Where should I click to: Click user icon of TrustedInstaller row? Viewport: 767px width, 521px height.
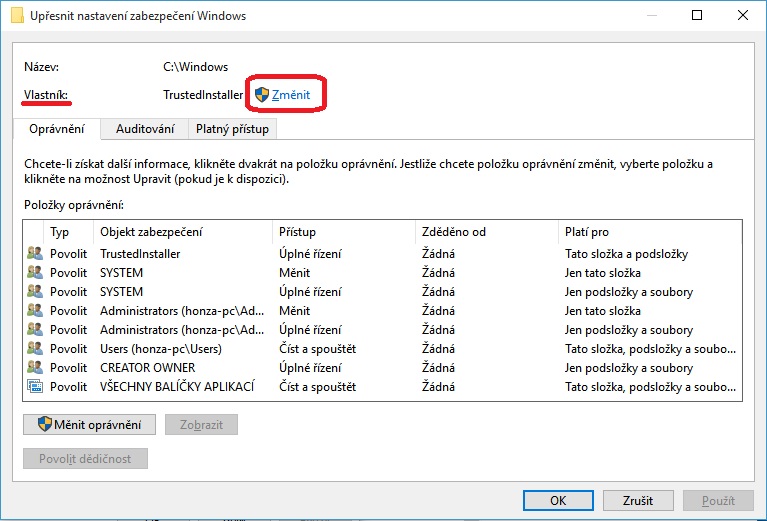(35, 253)
